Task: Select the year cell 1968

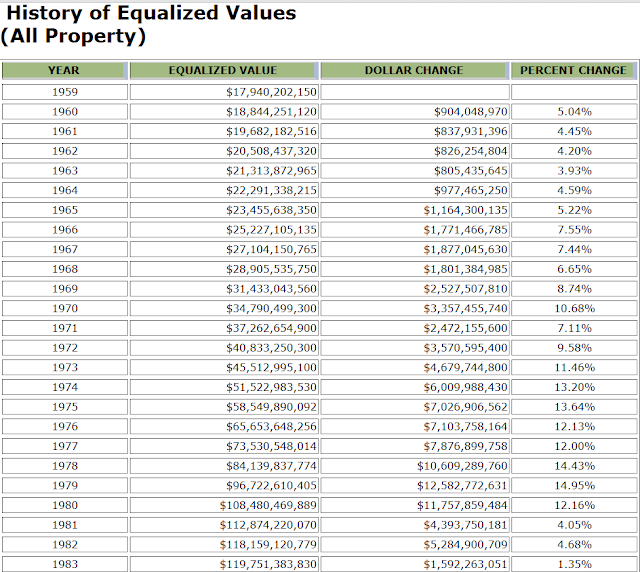Action: pyautogui.click(x=65, y=269)
